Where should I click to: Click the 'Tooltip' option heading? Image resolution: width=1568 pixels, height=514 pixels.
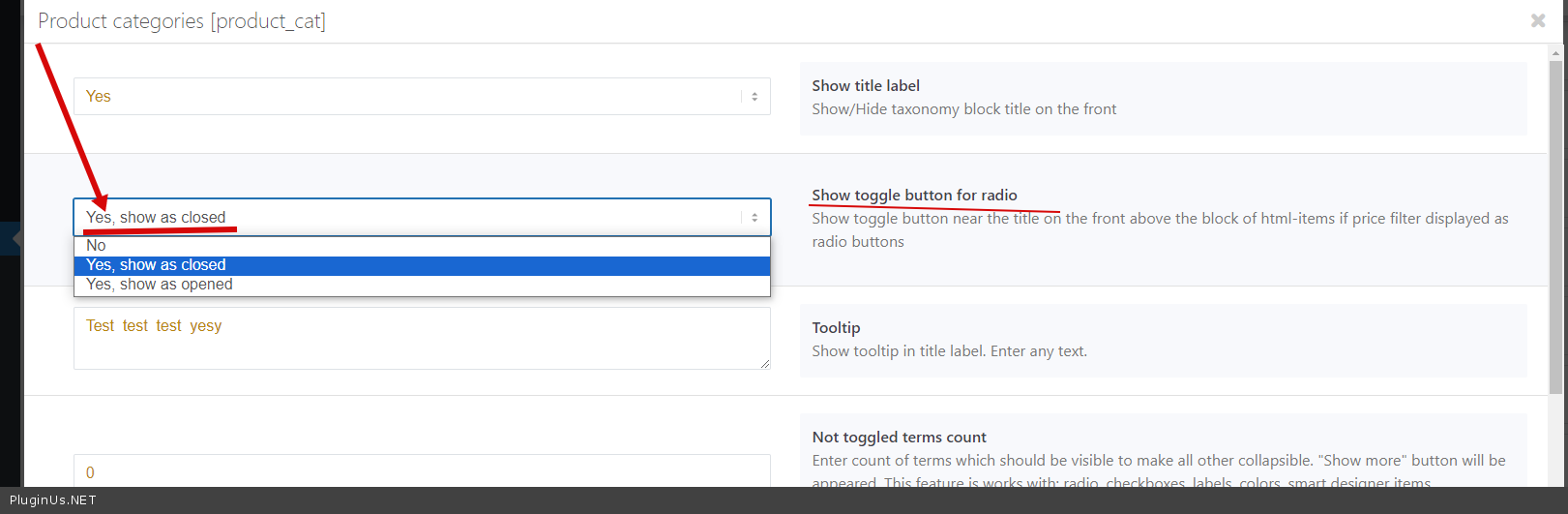[836, 328]
